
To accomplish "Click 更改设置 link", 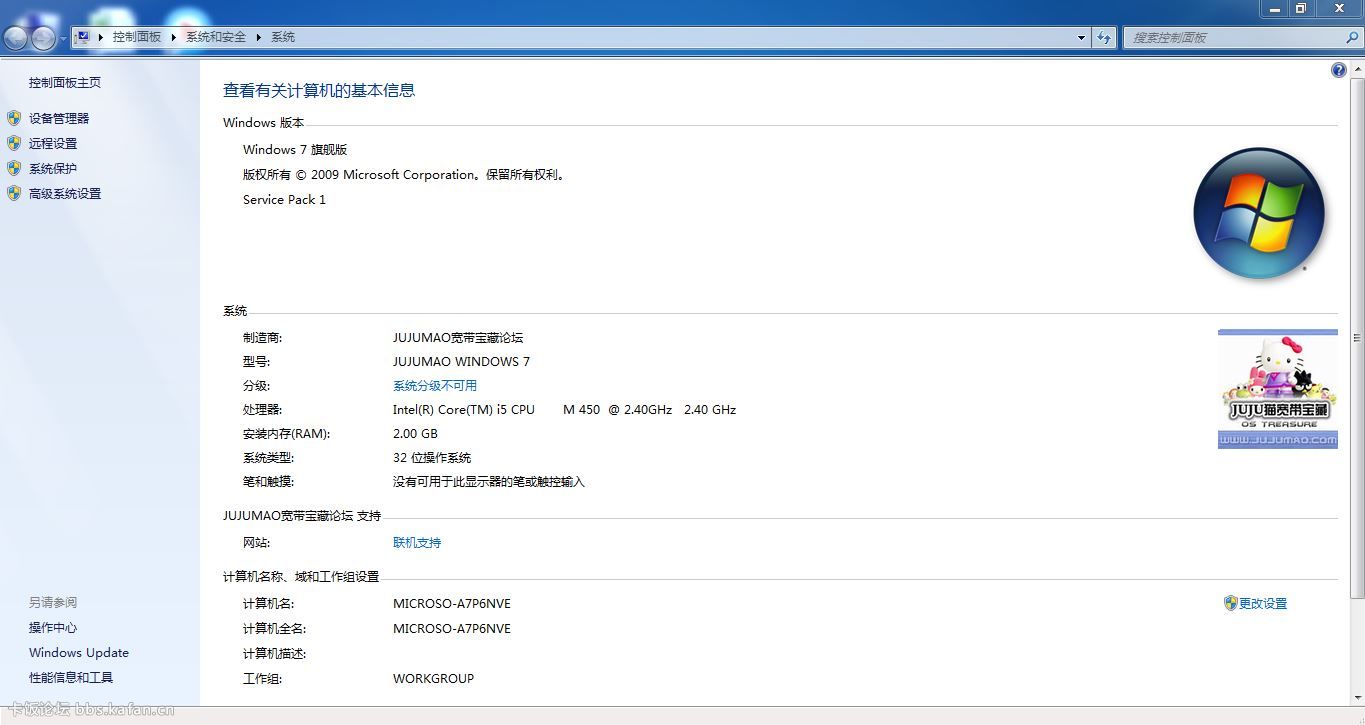I will [x=1263, y=604].
